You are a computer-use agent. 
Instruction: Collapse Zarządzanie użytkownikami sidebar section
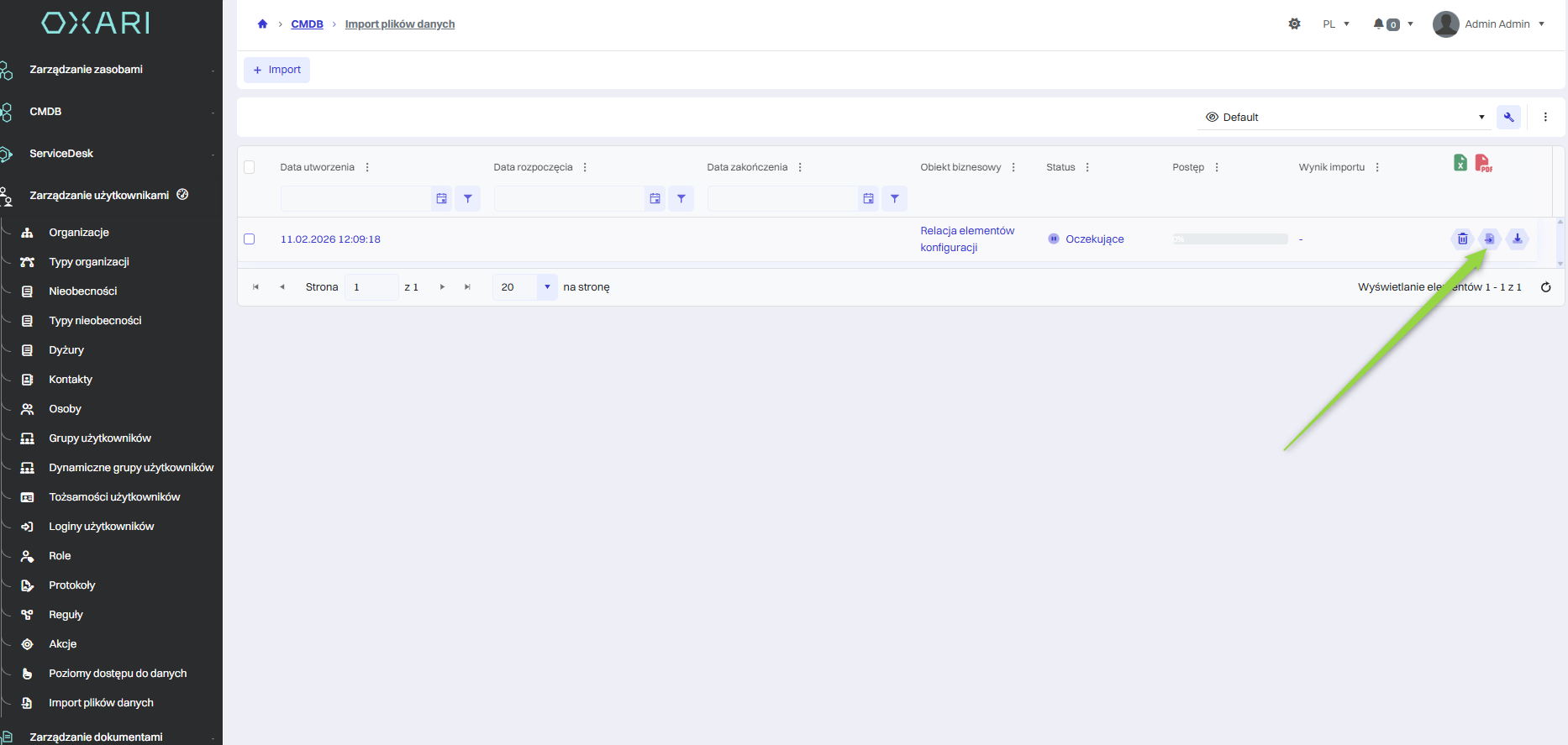99,196
